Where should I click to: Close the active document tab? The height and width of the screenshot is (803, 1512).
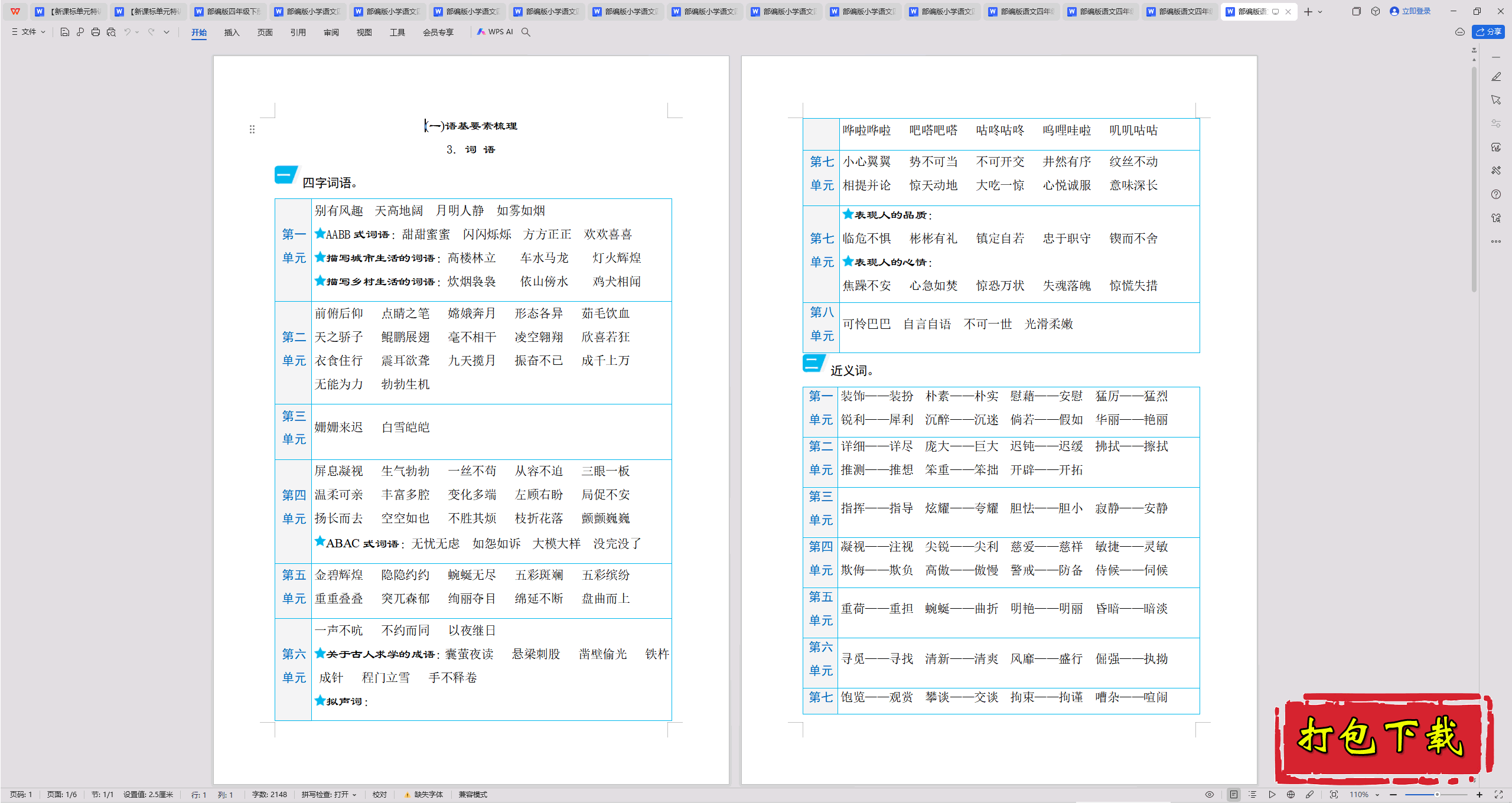[1288, 12]
